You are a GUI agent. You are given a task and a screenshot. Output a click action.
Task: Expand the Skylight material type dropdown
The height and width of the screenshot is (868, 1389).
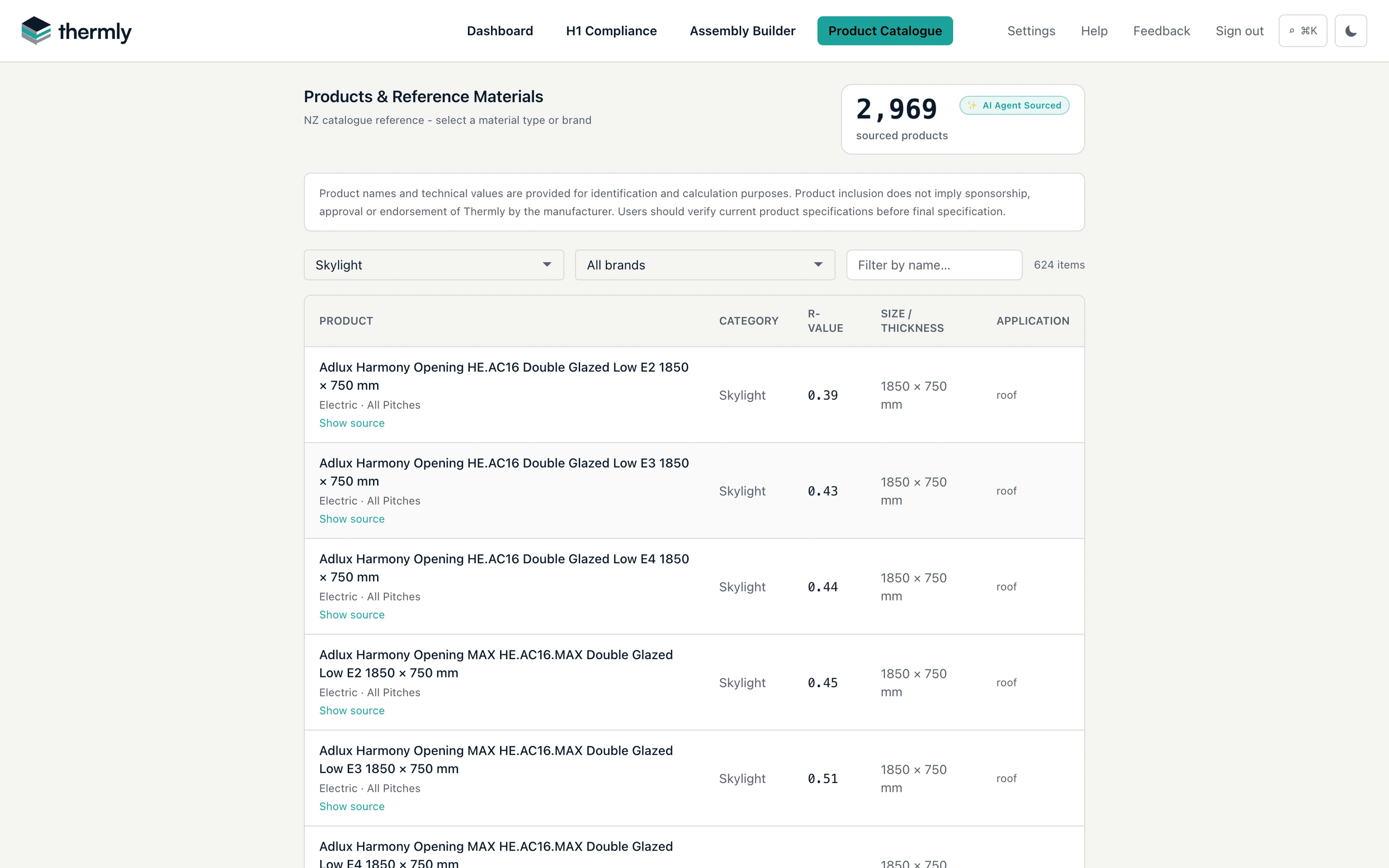(x=434, y=265)
